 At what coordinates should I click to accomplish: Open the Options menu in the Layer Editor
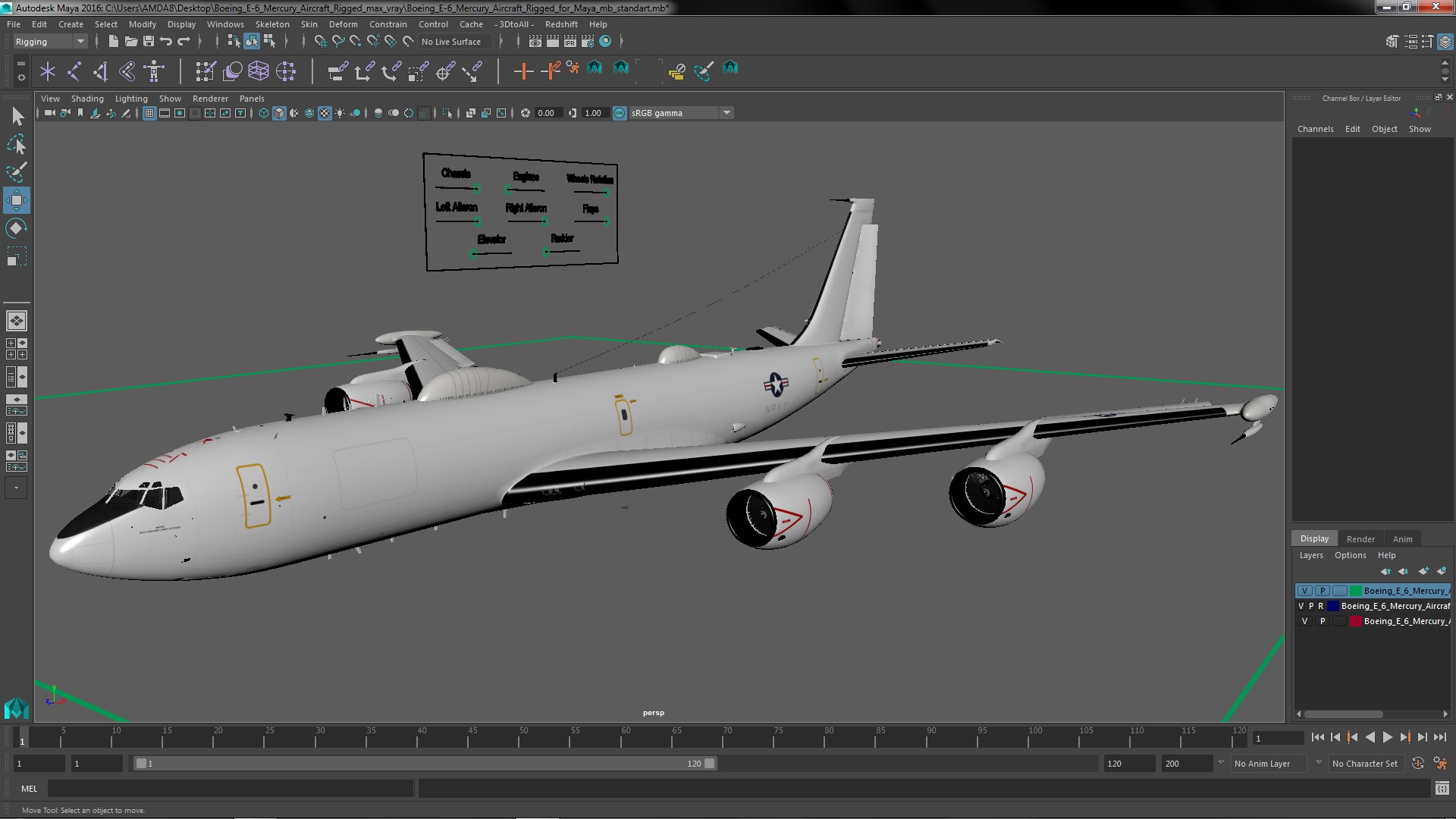tap(1350, 555)
